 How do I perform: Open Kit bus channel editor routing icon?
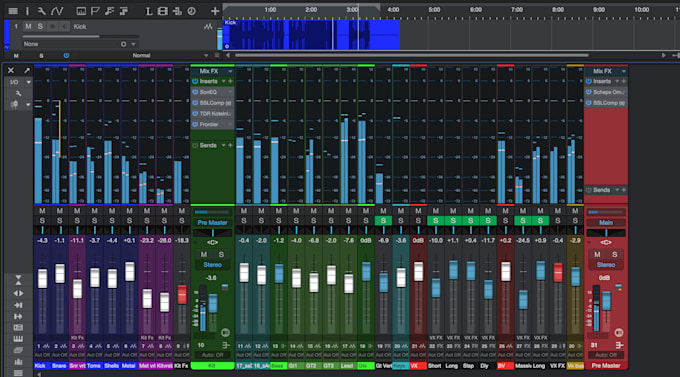(x=226, y=345)
